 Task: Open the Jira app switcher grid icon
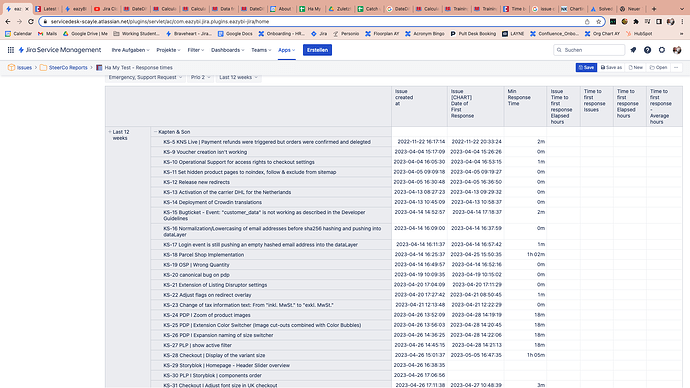pos(11,50)
